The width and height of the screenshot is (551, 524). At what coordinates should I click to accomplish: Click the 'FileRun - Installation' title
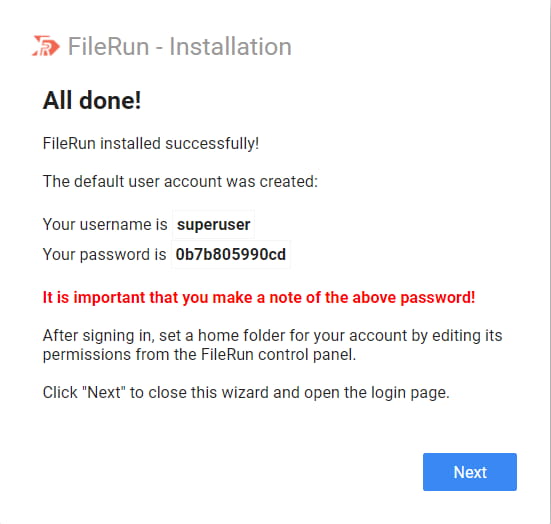180,46
